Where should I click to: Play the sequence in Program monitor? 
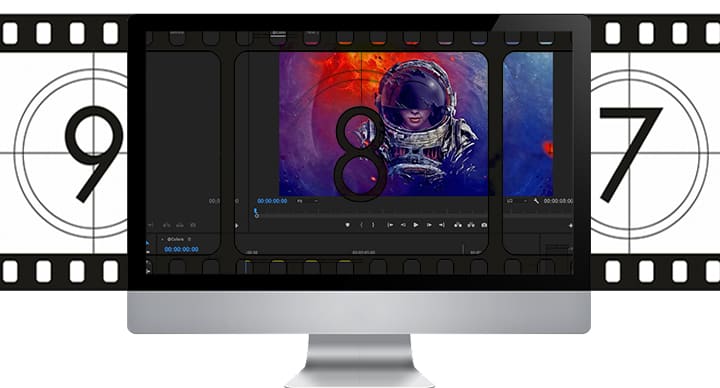click(x=416, y=225)
